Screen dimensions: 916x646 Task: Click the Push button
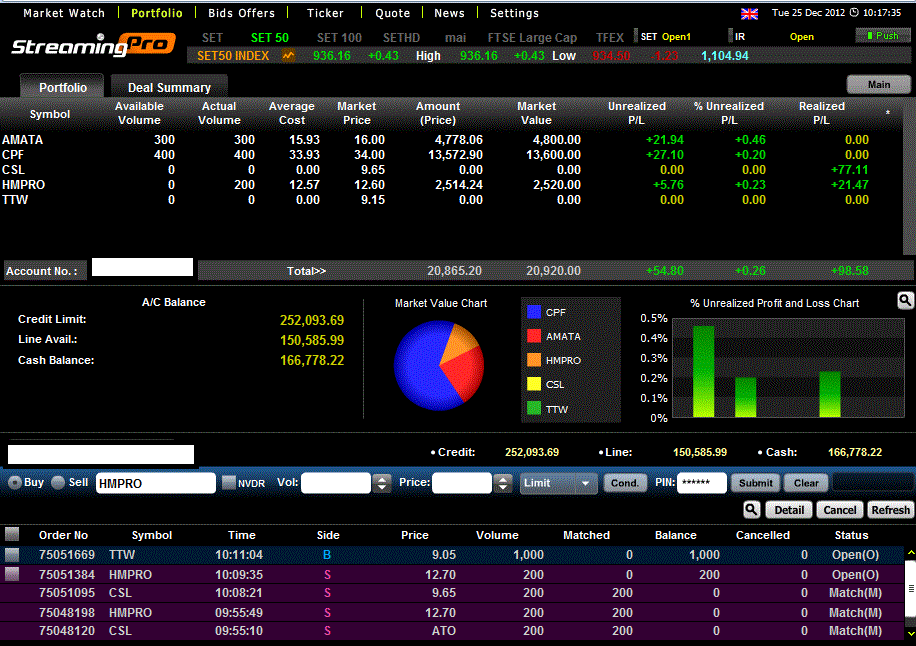[x=883, y=36]
